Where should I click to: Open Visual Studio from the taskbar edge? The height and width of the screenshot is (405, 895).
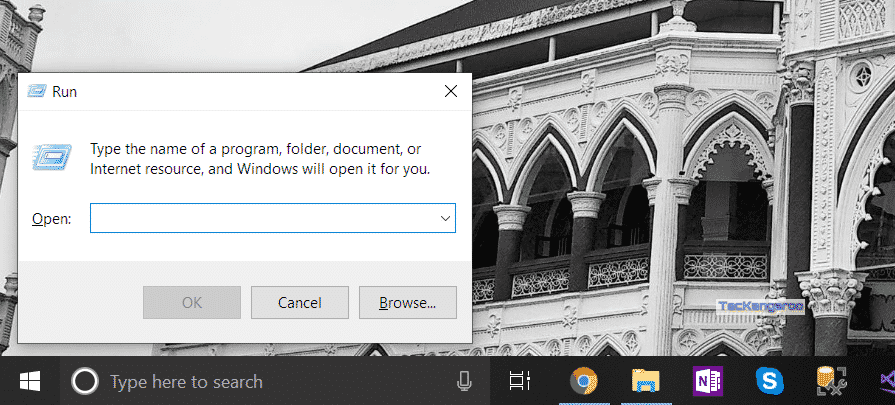tap(886, 381)
